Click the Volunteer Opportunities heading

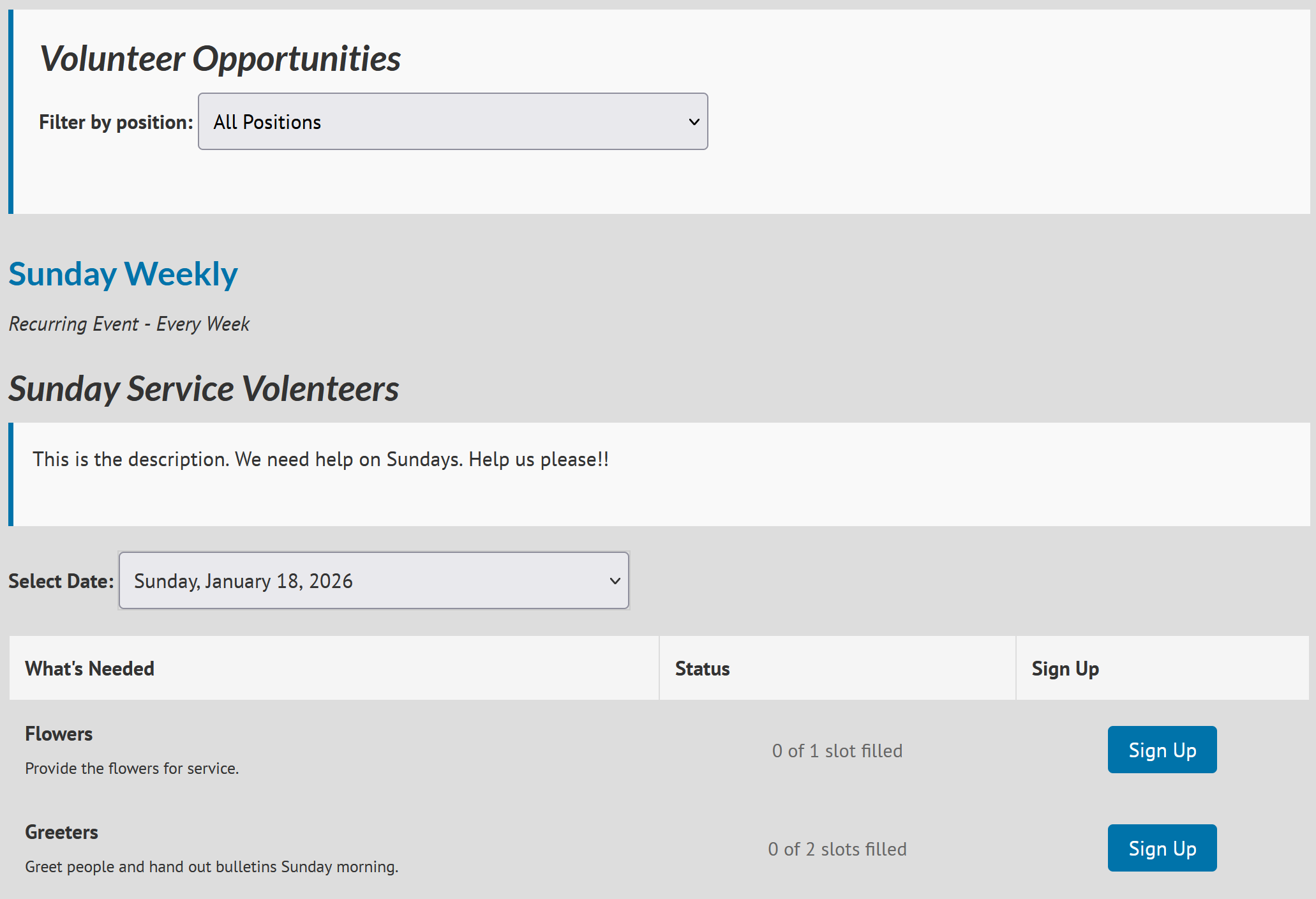(220, 59)
